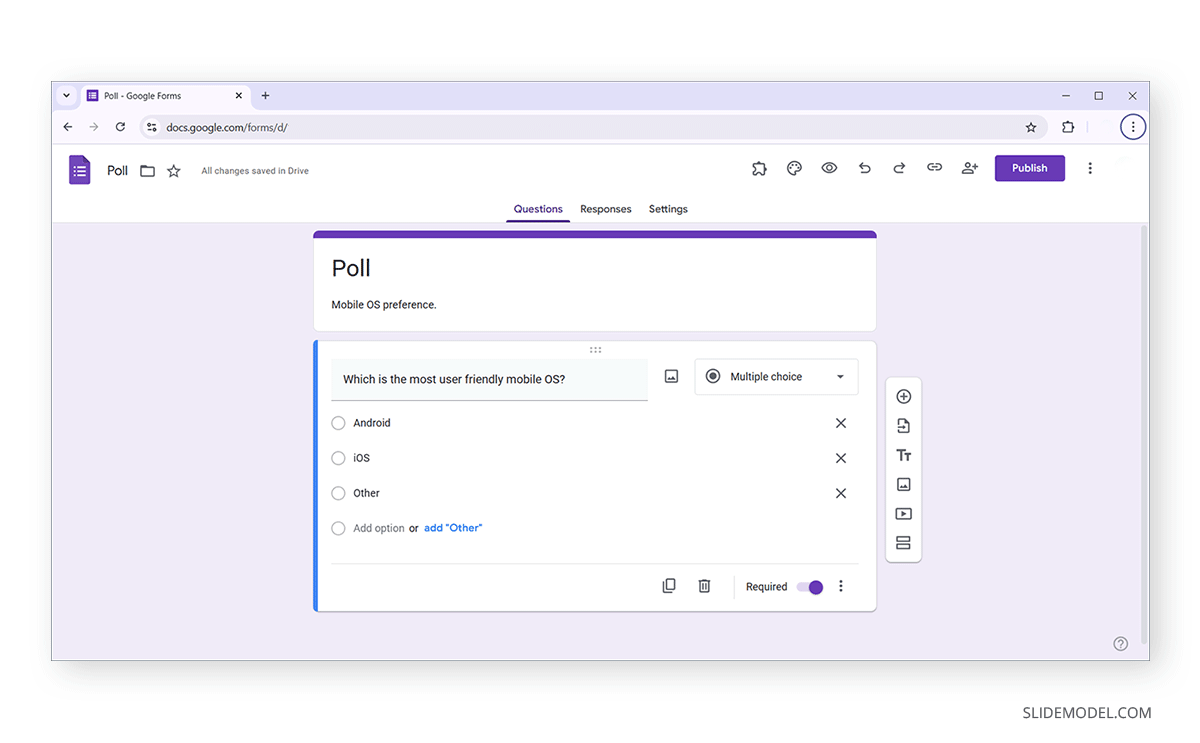Publish the form
Viewport: 1200px width, 743px height.
click(x=1029, y=168)
